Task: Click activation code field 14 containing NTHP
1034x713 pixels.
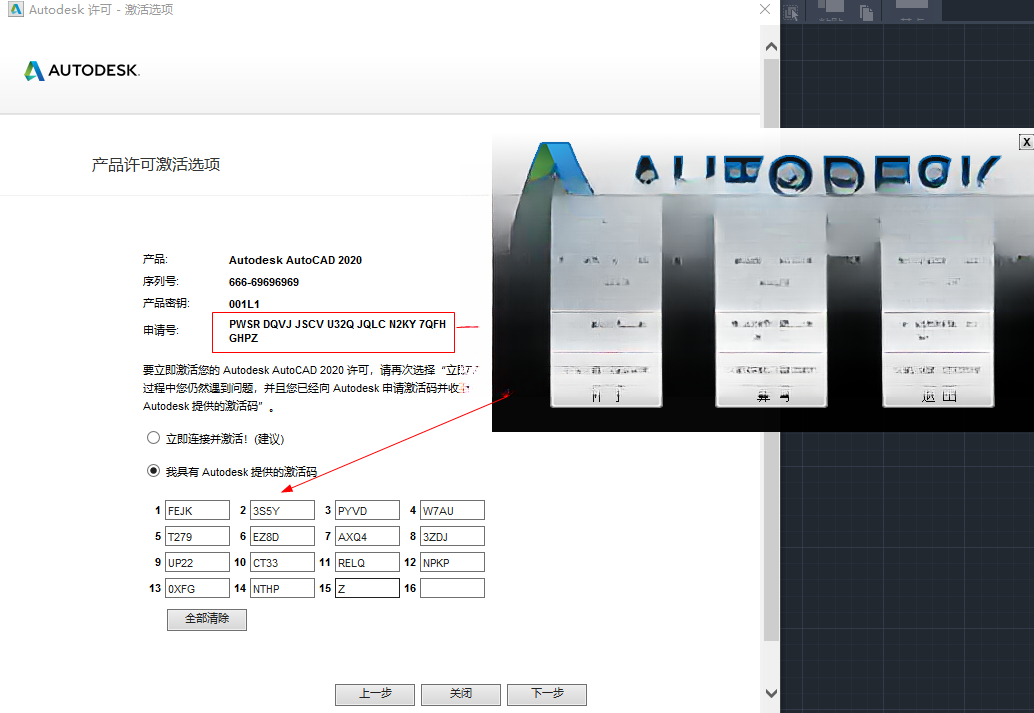Action: pyautogui.click(x=282, y=588)
